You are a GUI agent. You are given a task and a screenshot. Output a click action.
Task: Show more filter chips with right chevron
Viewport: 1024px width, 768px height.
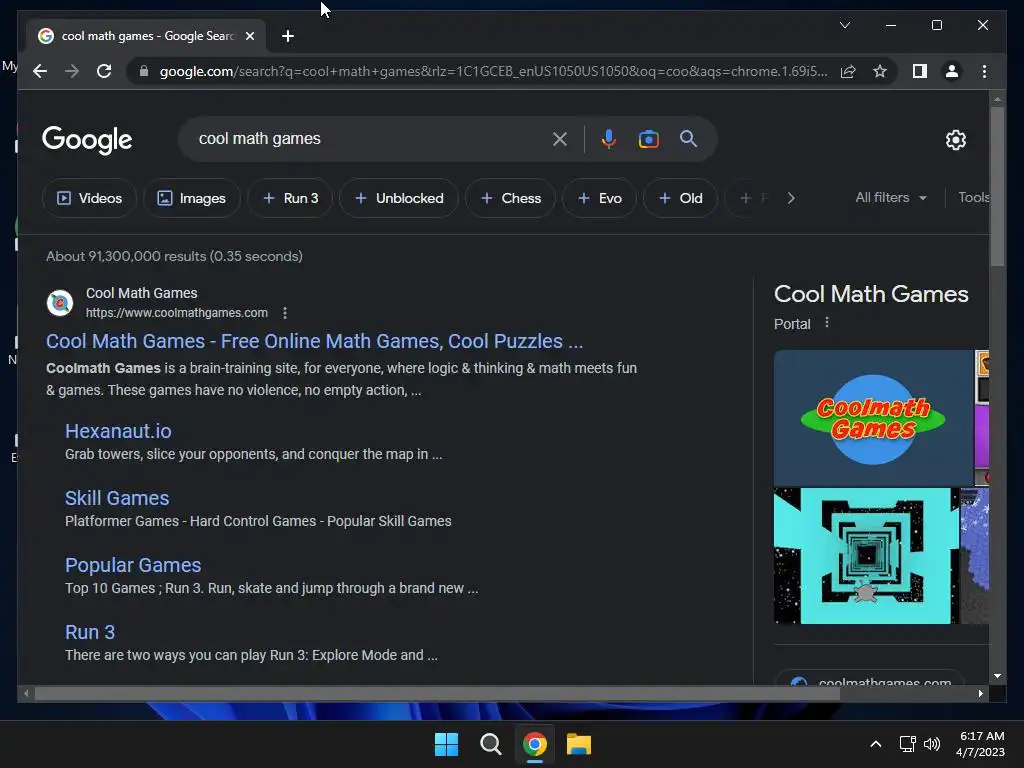point(791,198)
